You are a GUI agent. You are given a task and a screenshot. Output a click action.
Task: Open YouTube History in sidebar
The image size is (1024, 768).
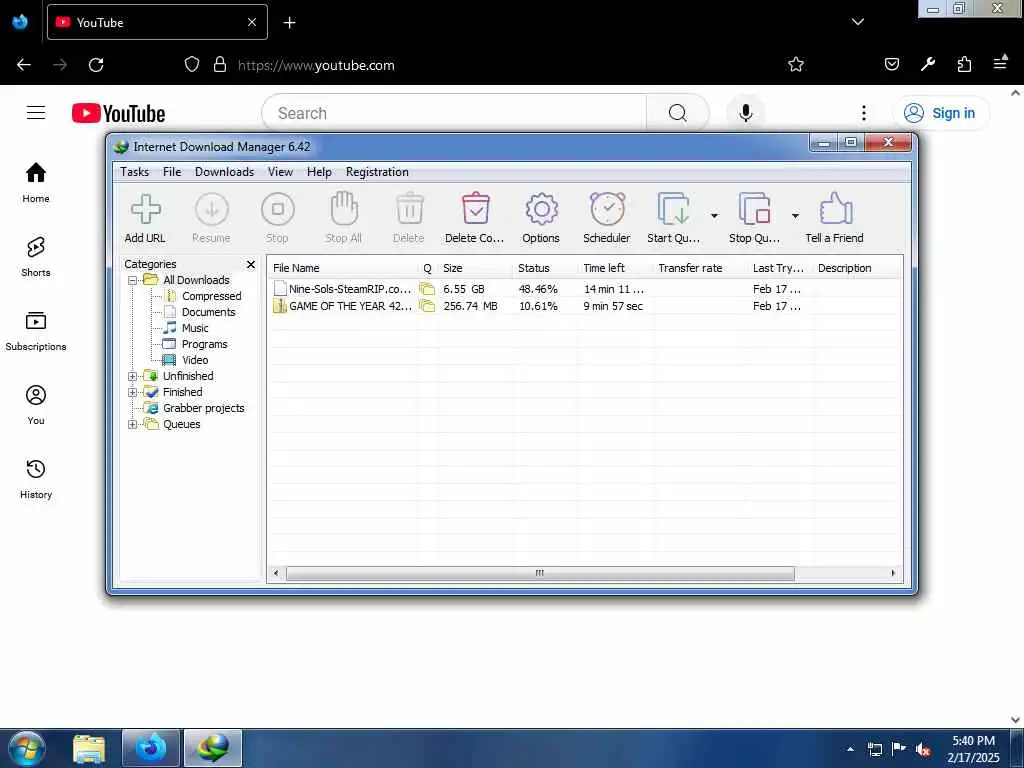tap(36, 479)
